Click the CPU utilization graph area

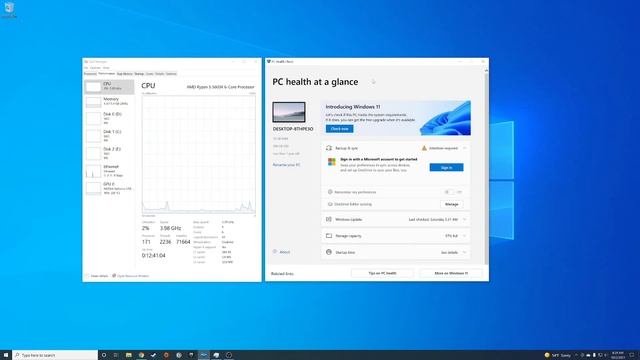(x=199, y=154)
